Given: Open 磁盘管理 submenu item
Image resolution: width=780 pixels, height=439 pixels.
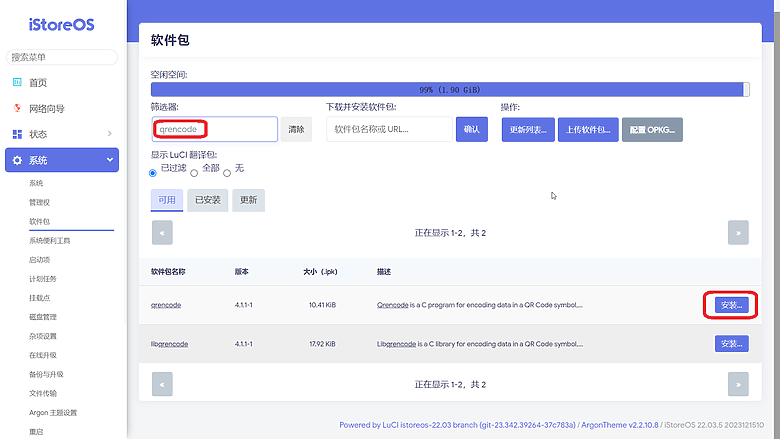Looking at the screenshot, I should click(43, 317).
